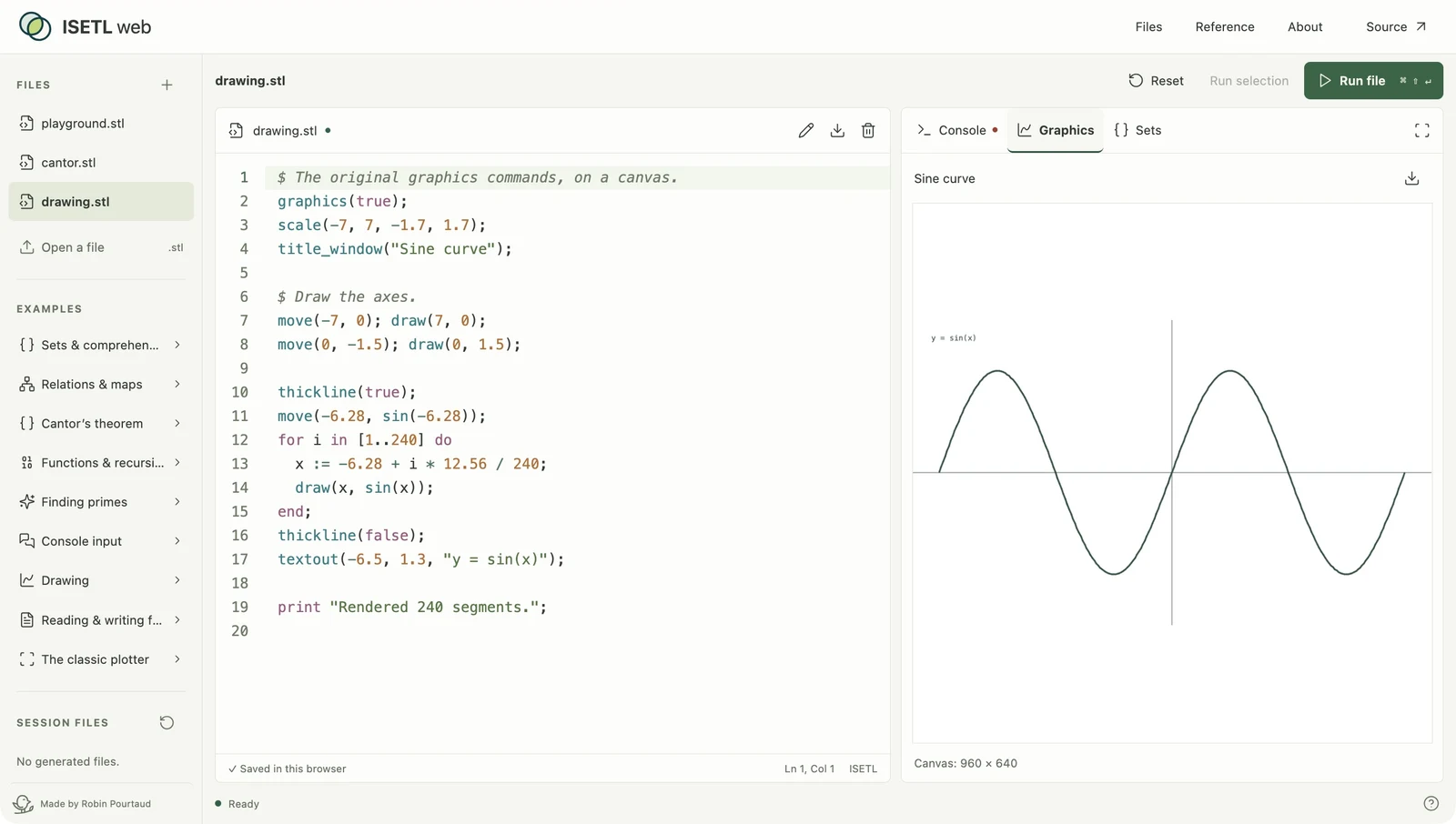Download drawing.stl with the editor download icon
Viewport: 1456px width, 824px height.
pos(837,130)
